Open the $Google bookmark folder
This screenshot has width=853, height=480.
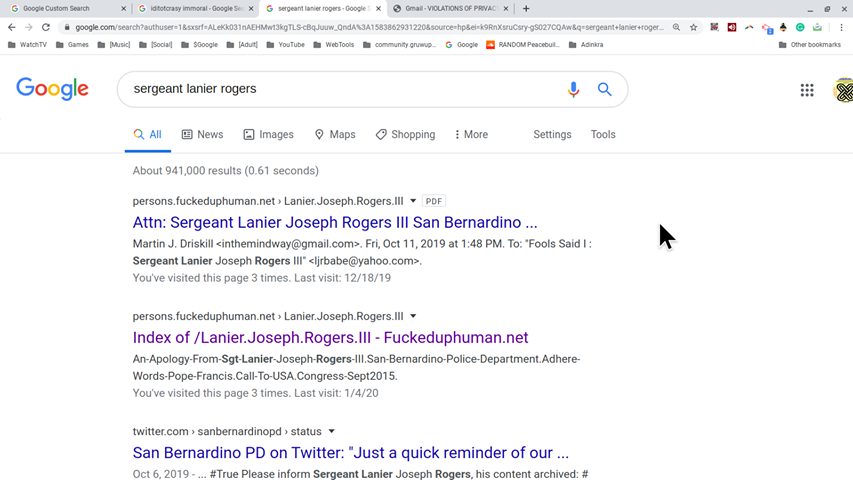click(199, 45)
